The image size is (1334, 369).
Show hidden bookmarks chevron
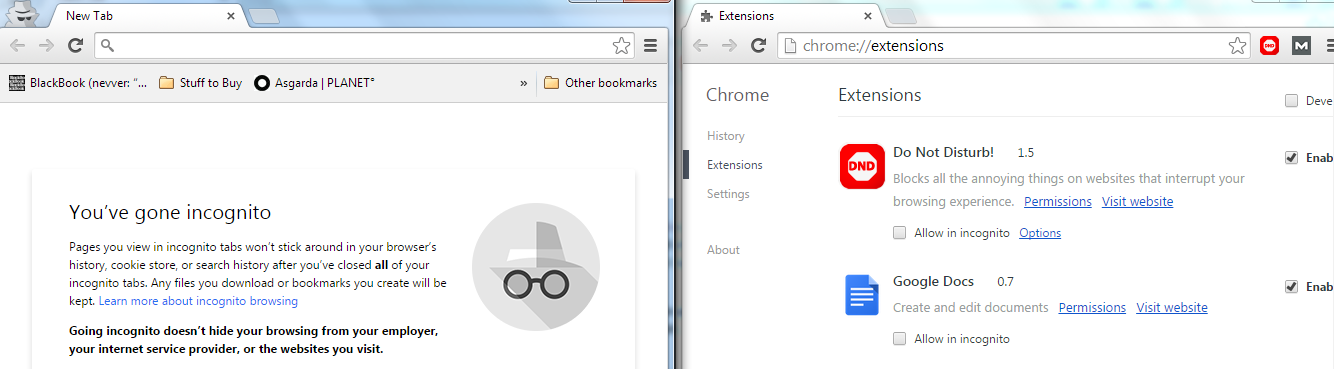[523, 83]
